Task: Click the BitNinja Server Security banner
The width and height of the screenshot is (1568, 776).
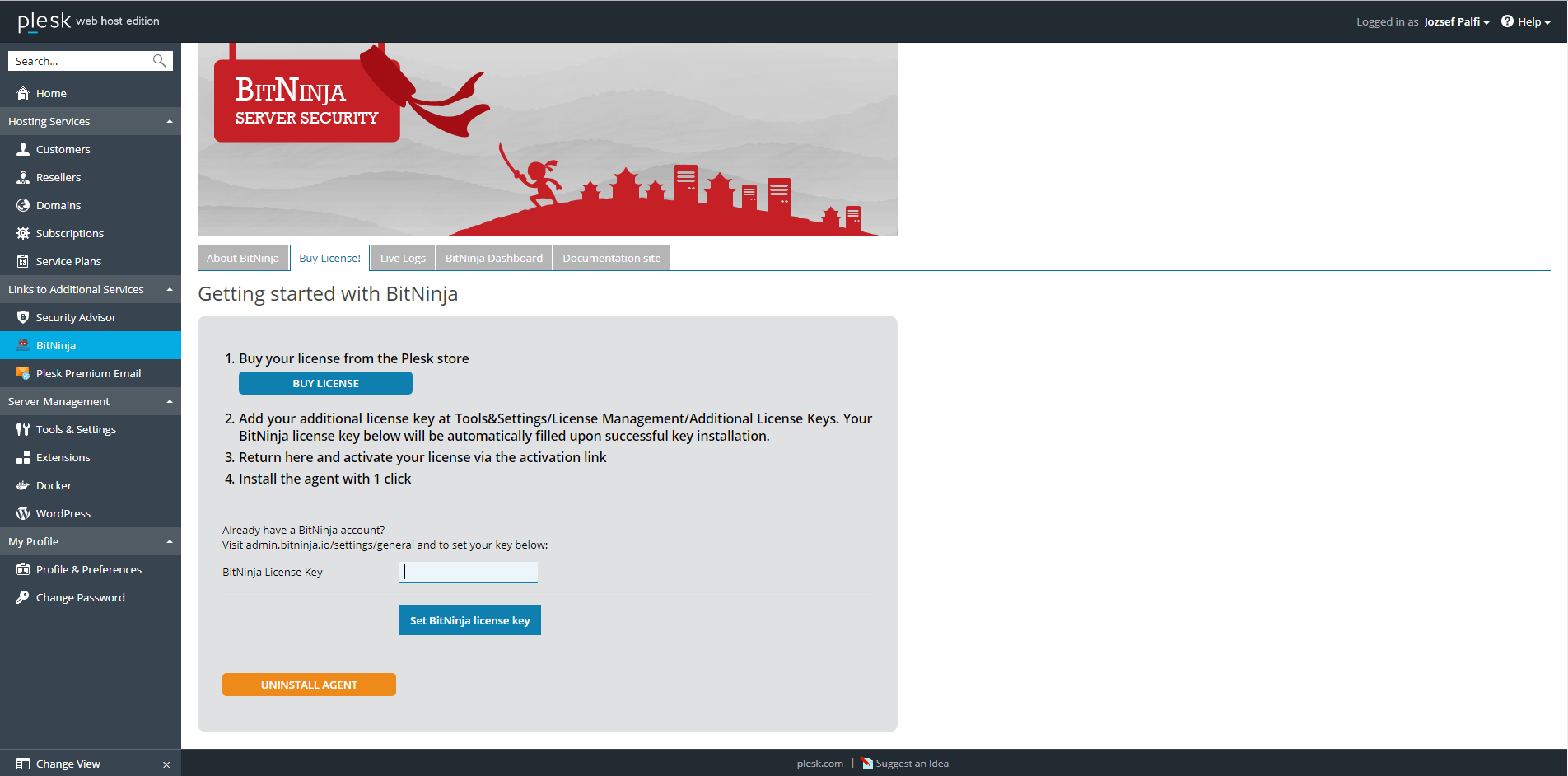Action: pos(548,139)
